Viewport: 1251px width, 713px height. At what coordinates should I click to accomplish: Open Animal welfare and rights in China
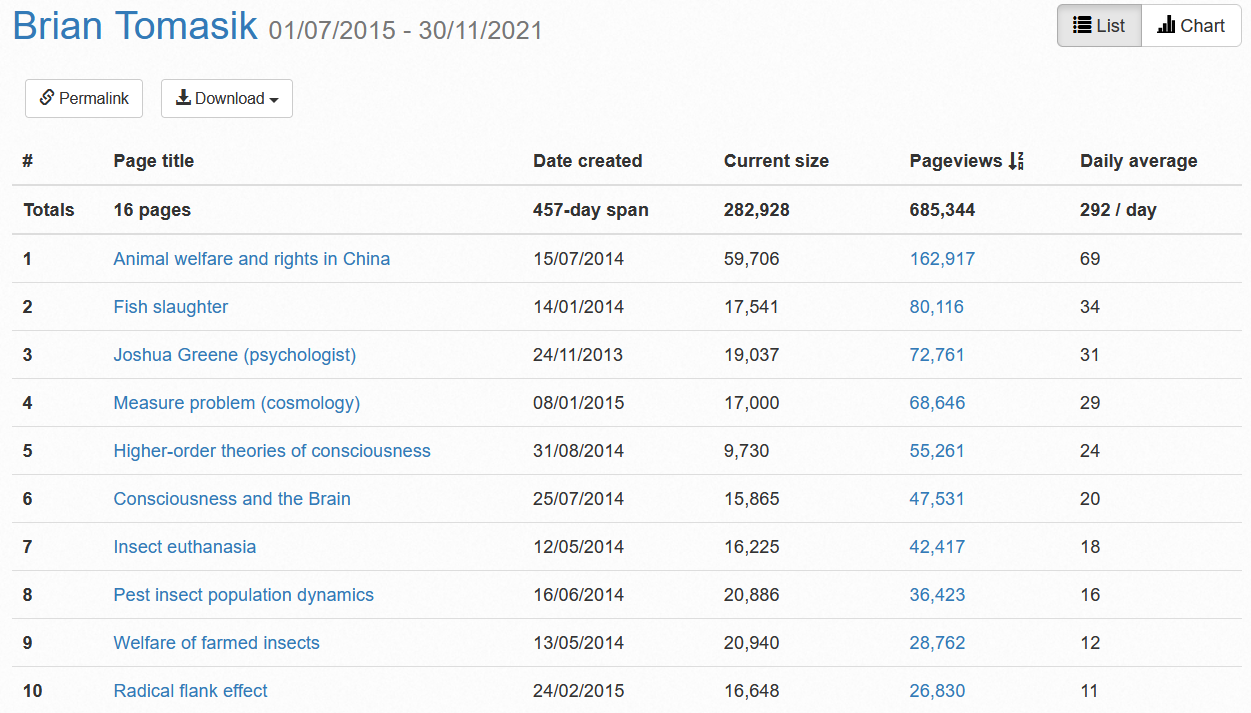251,259
